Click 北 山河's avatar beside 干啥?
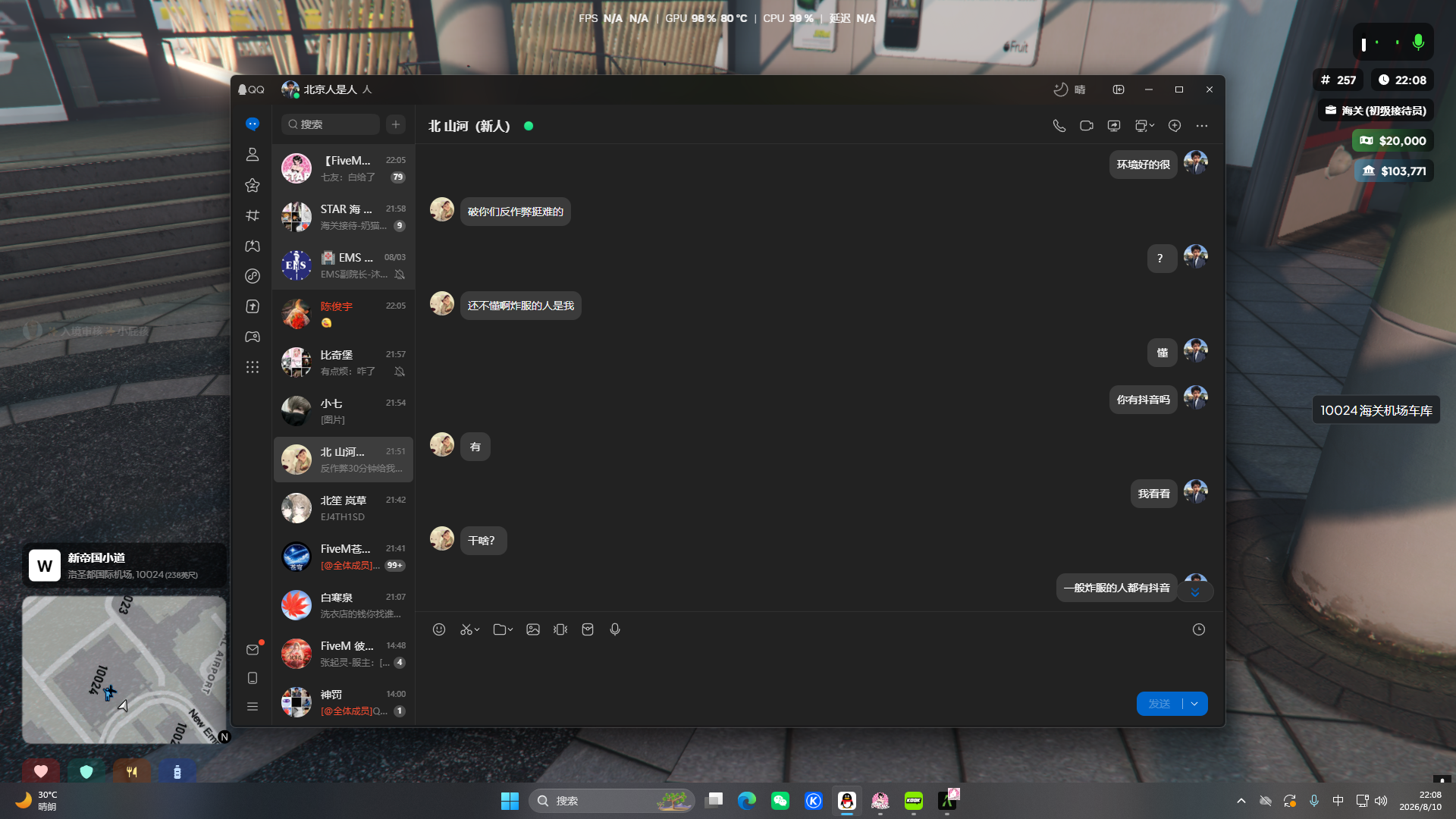The width and height of the screenshot is (1456, 819). pos(442,538)
